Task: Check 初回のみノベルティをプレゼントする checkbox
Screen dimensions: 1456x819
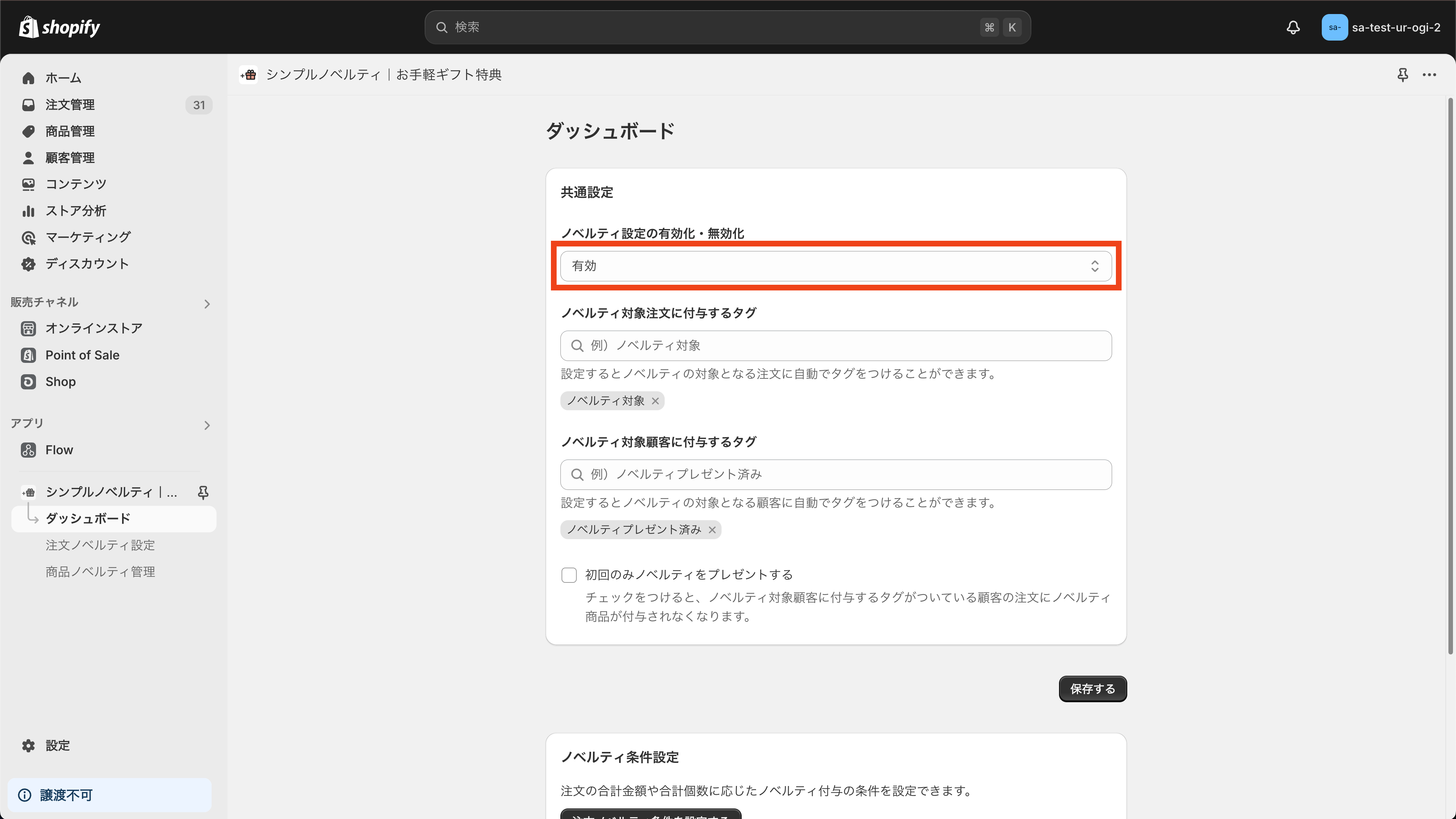Action: pyautogui.click(x=569, y=574)
